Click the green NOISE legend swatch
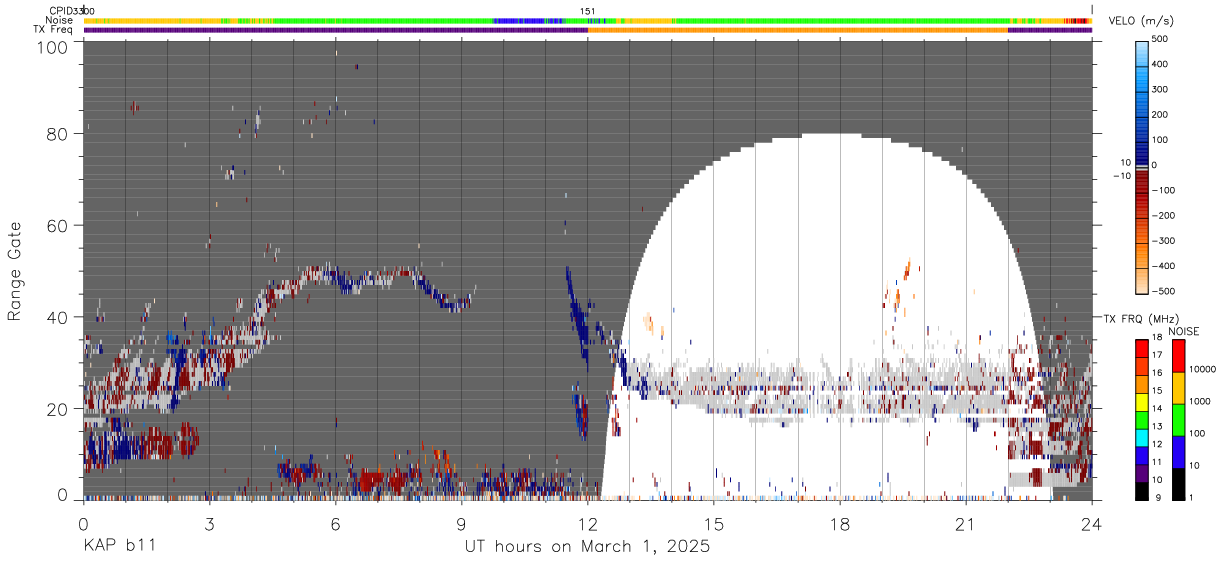Image resolution: width=1228 pixels, height=567 pixels. click(1178, 419)
